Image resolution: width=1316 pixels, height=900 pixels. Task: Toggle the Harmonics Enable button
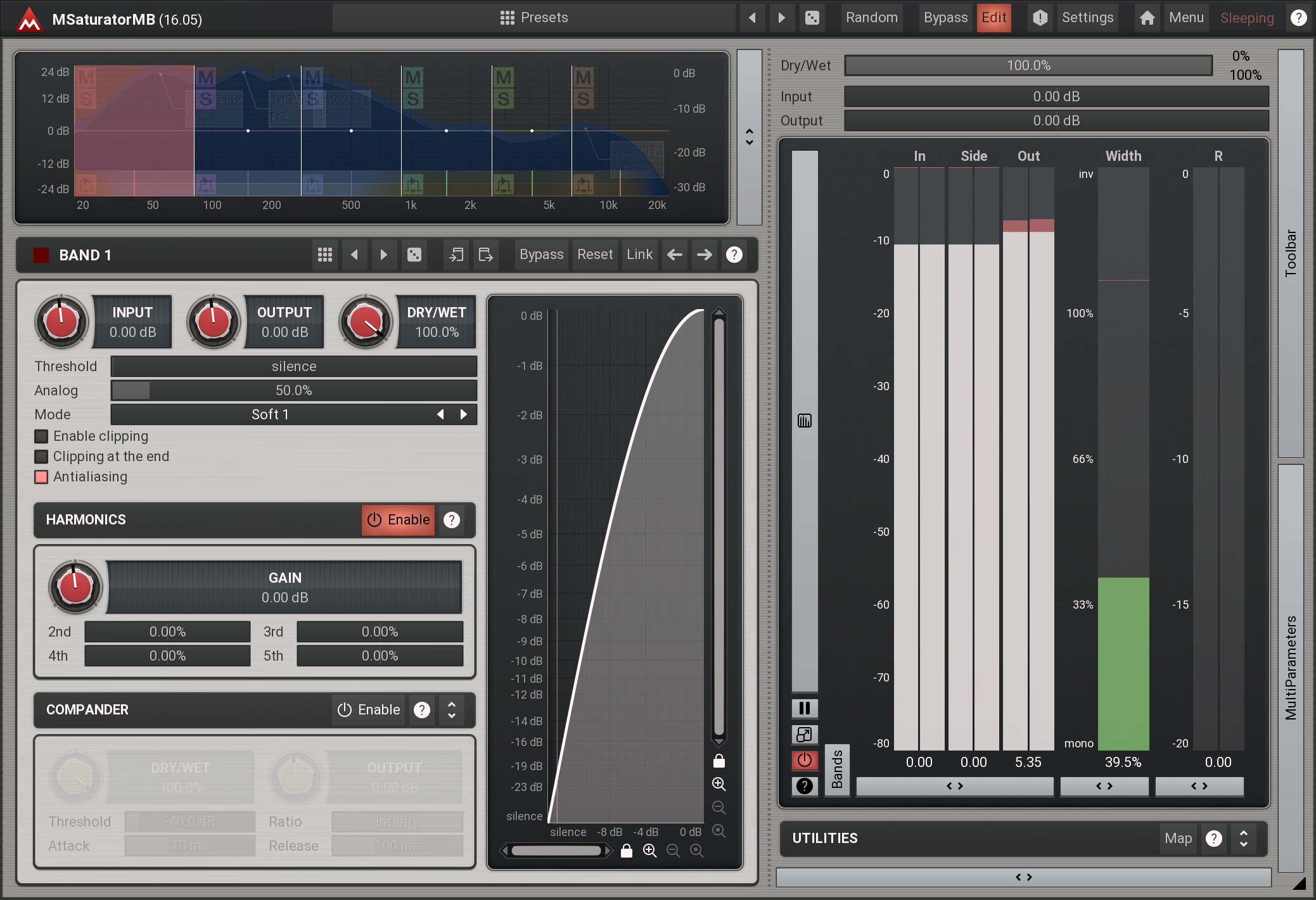[399, 520]
